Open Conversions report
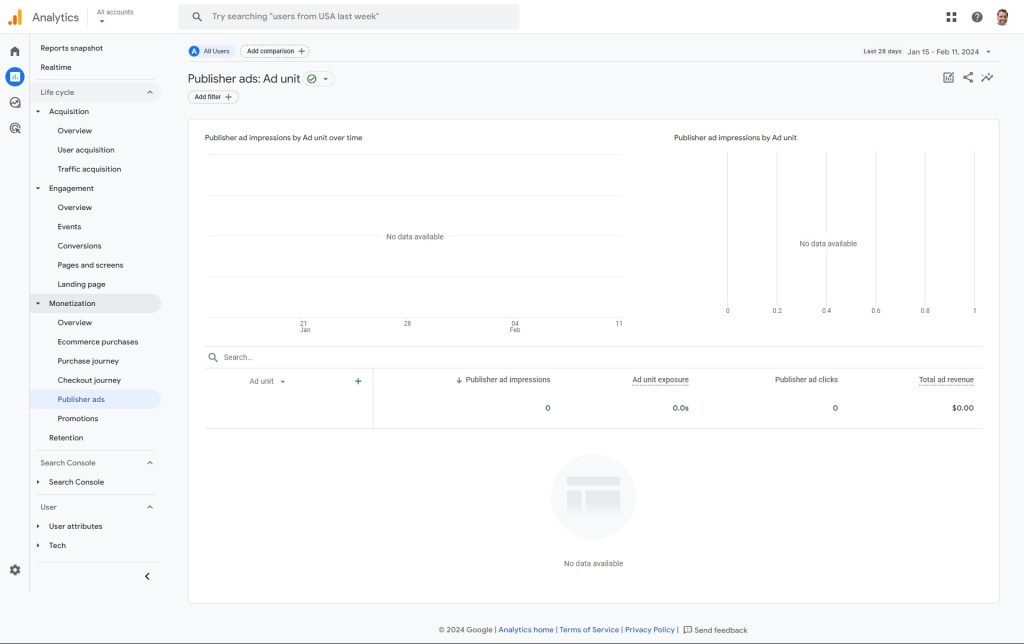 79,246
